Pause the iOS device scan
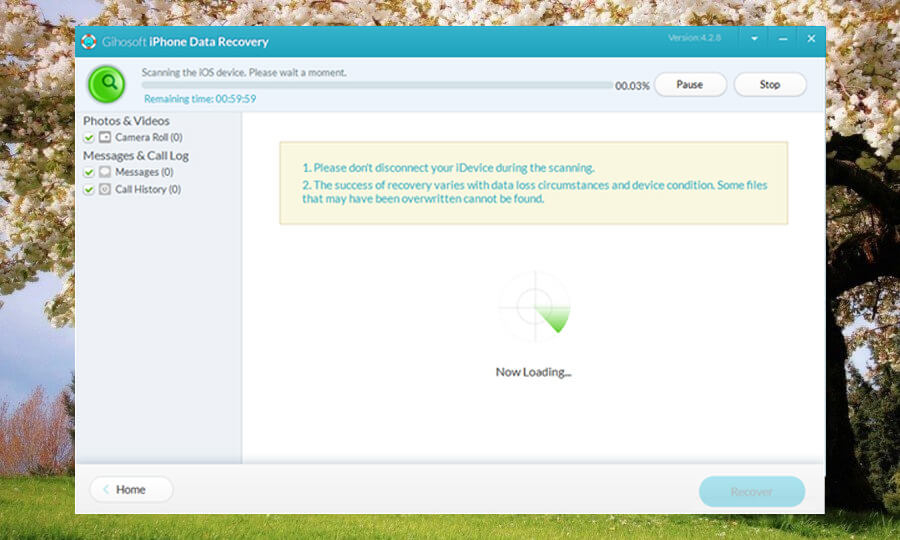This screenshot has height=540, width=900. 689,85
